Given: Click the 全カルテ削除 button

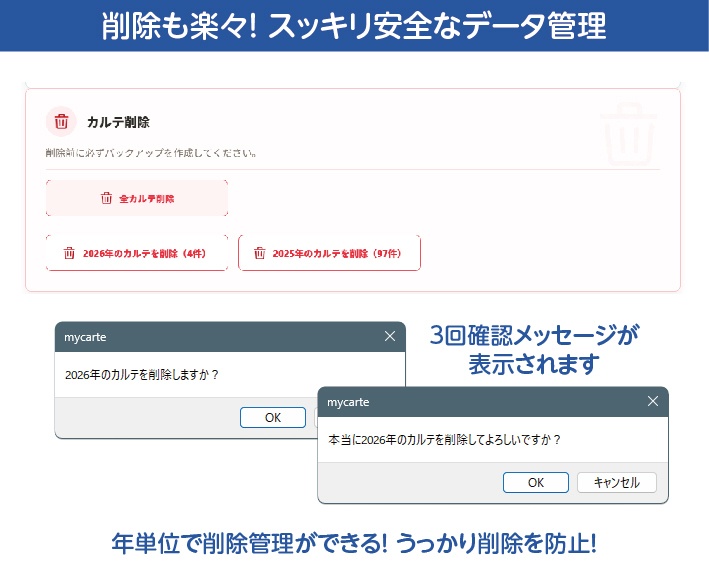Looking at the screenshot, I should coord(137,198).
